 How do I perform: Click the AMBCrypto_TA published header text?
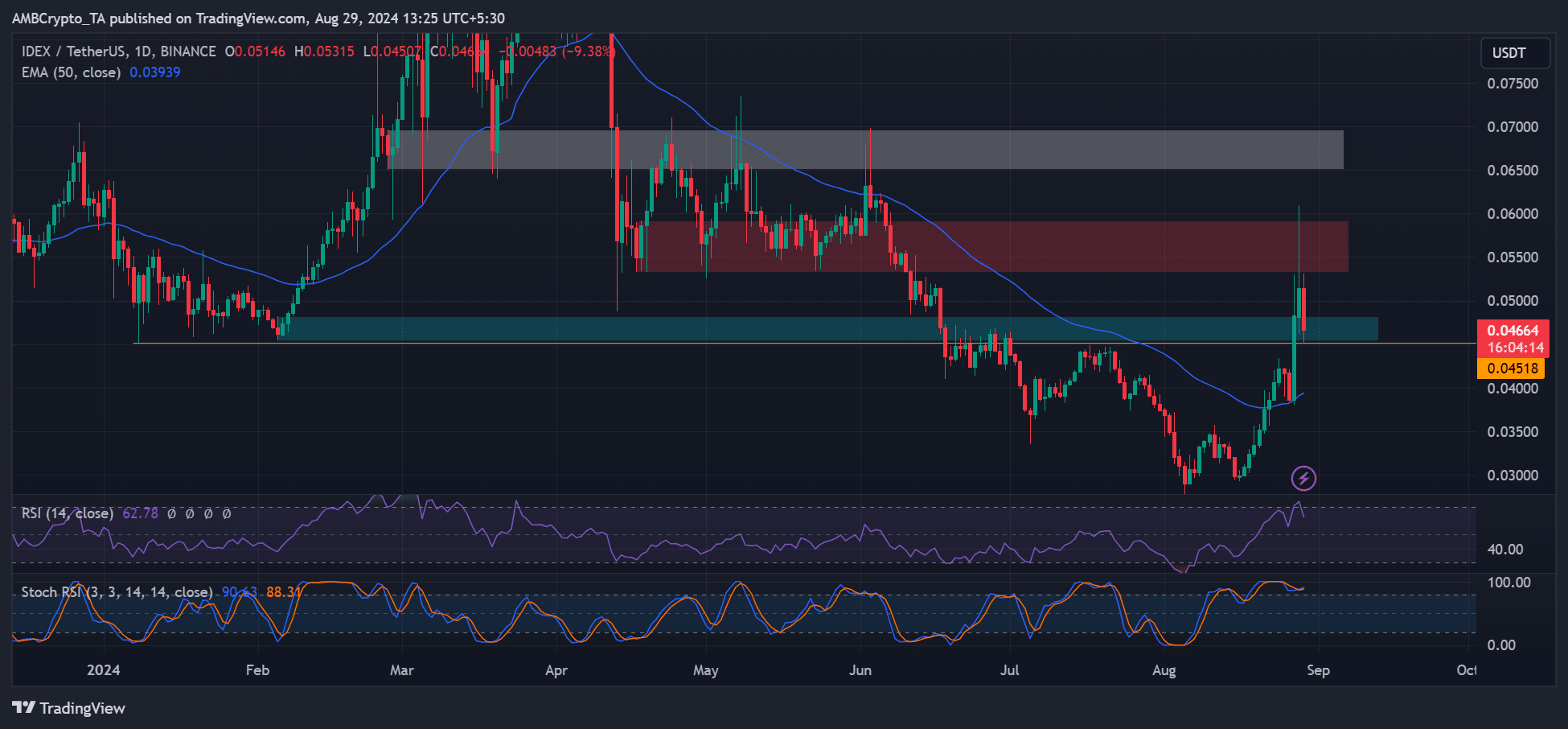click(258, 19)
